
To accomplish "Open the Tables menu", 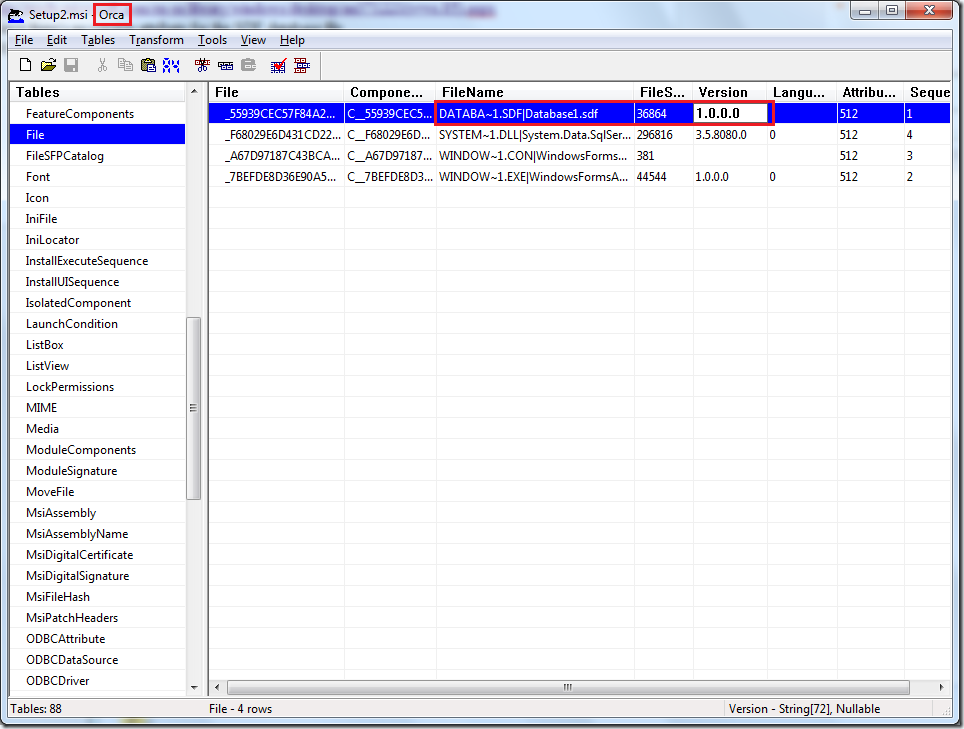I will pos(98,40).
